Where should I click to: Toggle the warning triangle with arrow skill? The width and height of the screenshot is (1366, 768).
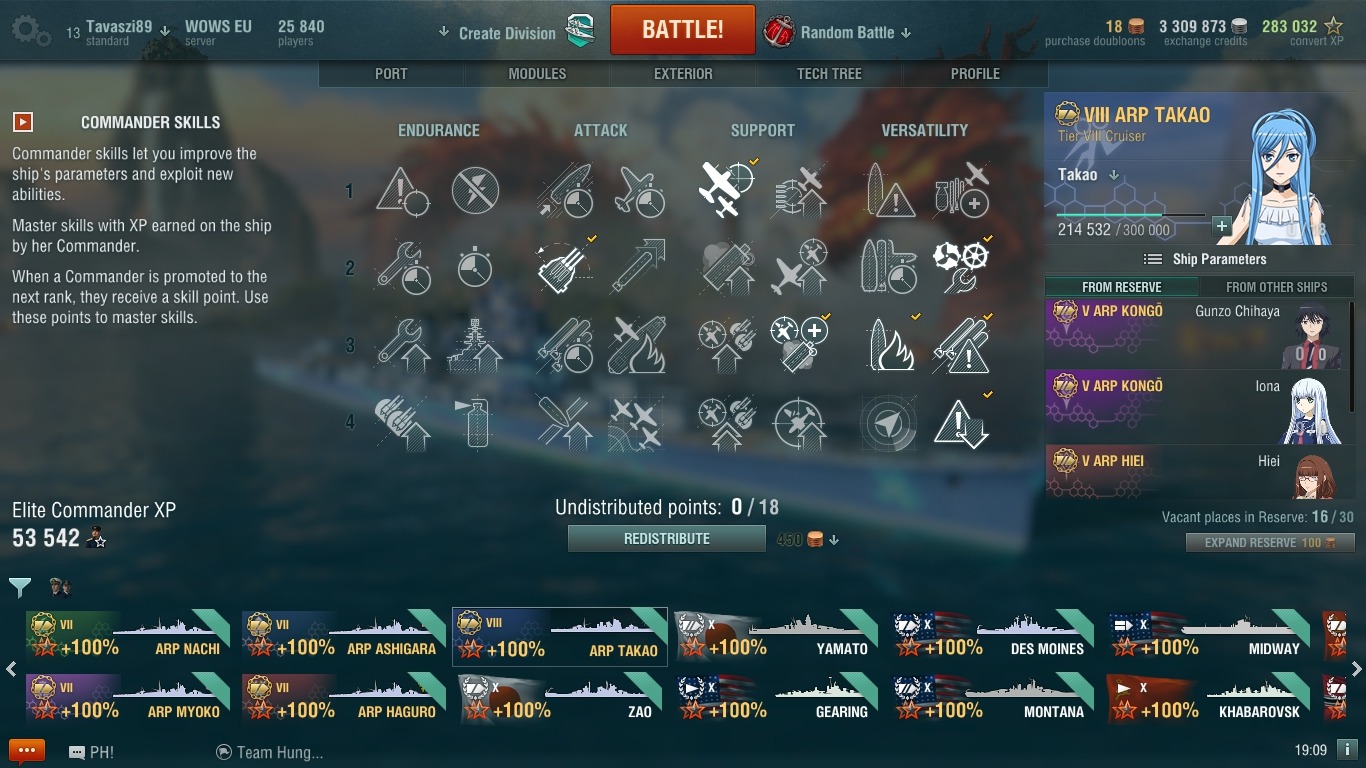961,423
